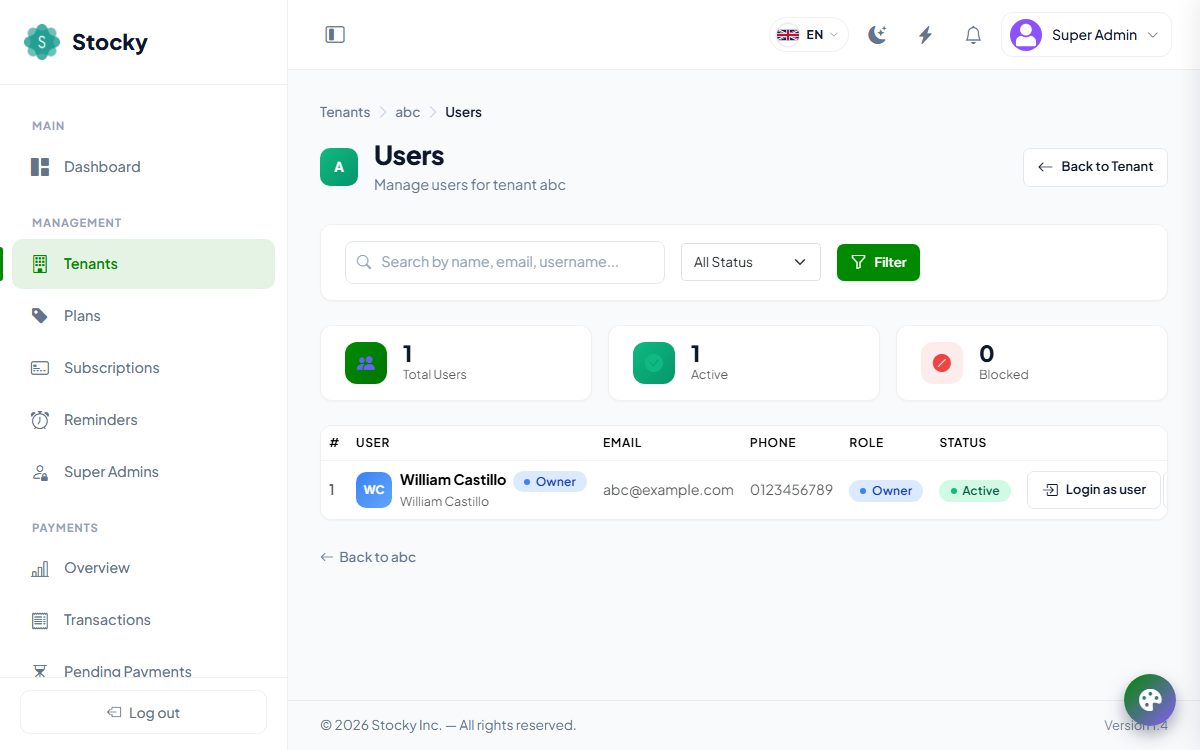Image resolution: width=1200 pixels, height=750 pixels.
Task: Click the Active checkmark icon
Action: (654, 363)
